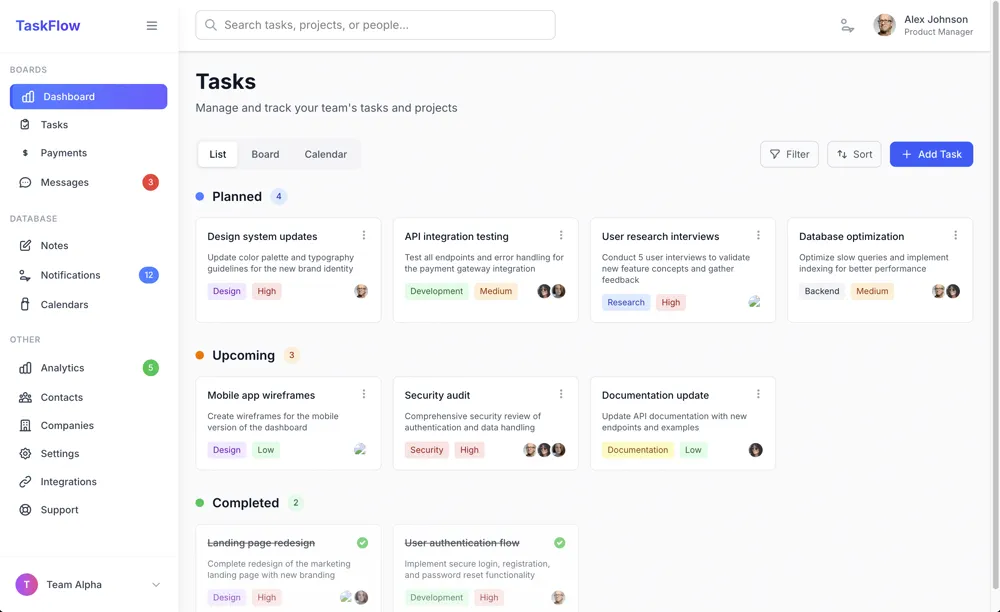Click the Filter button

coord(789,154)
